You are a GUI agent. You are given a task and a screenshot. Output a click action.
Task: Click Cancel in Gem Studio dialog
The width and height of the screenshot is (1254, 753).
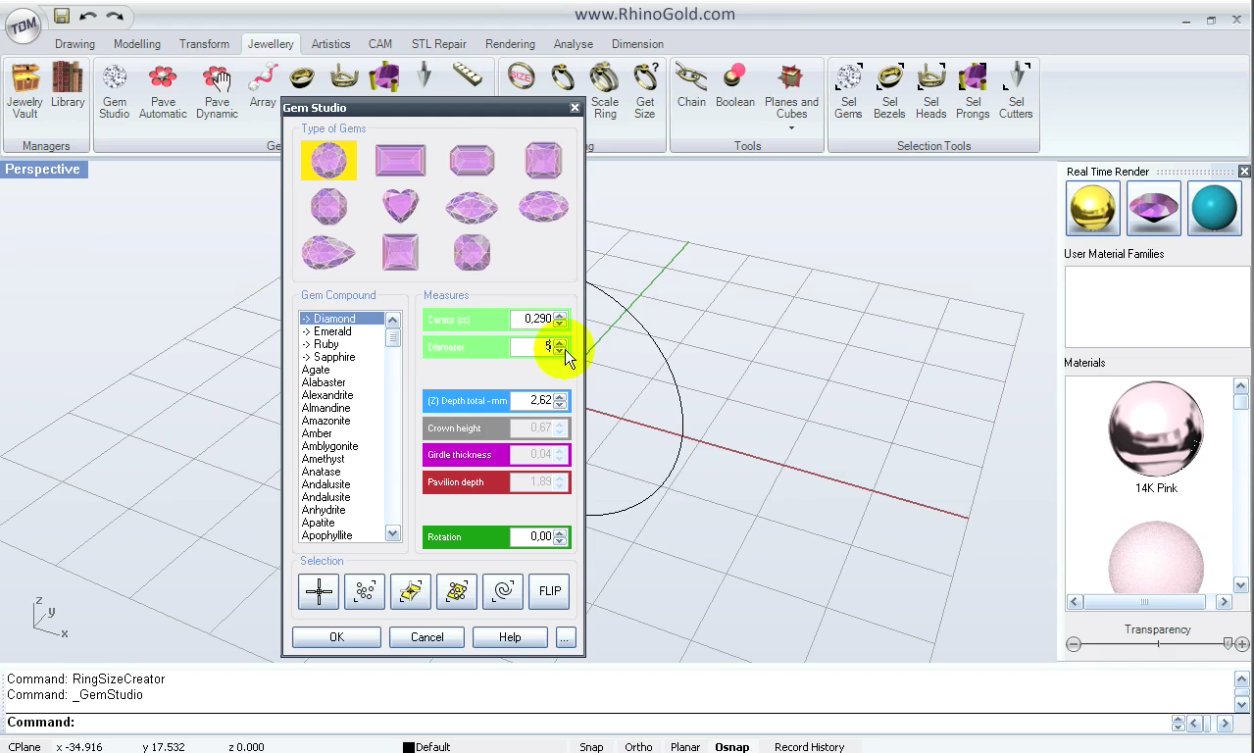[427, 637]
